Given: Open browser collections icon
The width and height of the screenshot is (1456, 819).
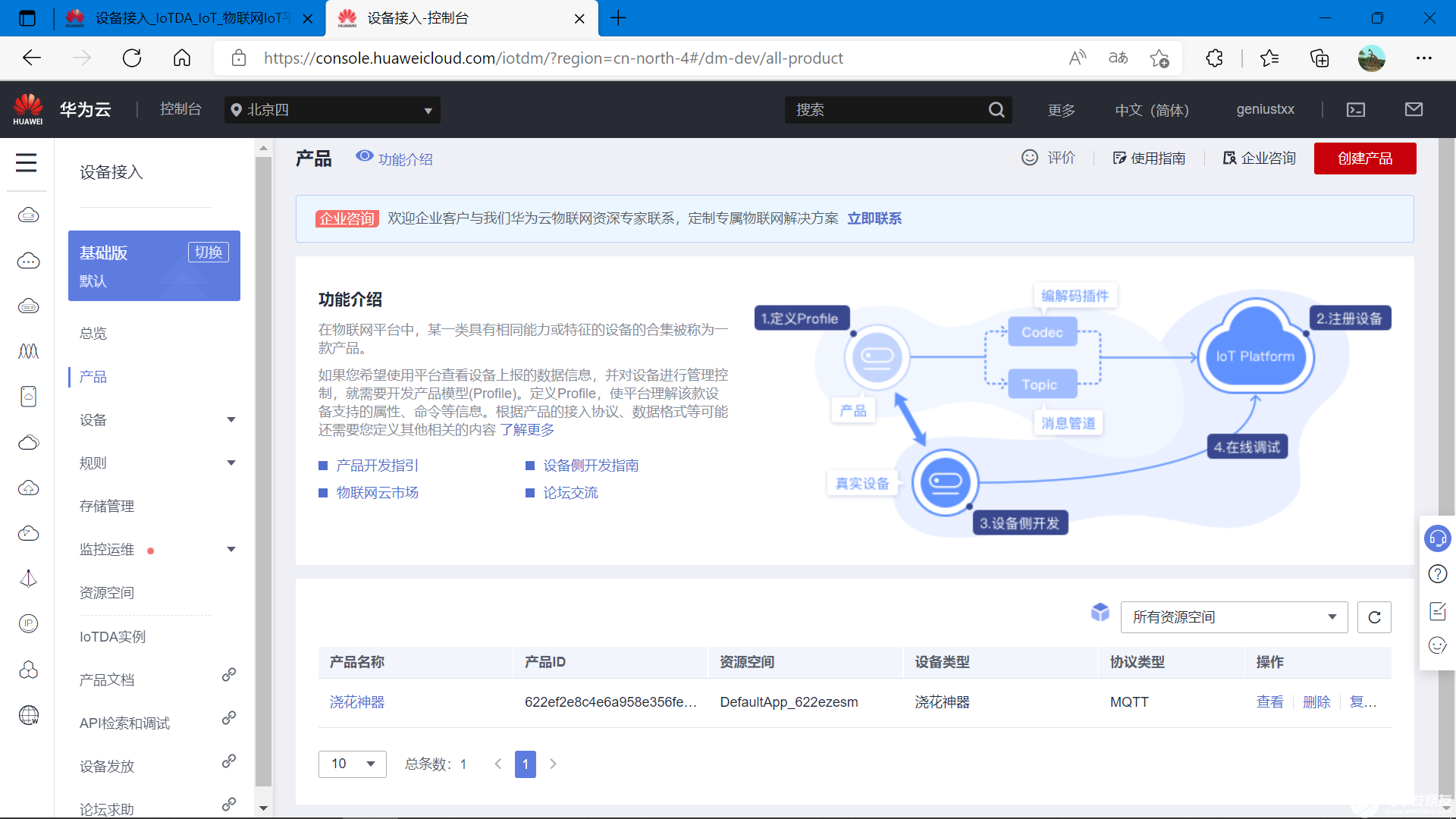Looking at the screenshot, I should [1319, 58].
